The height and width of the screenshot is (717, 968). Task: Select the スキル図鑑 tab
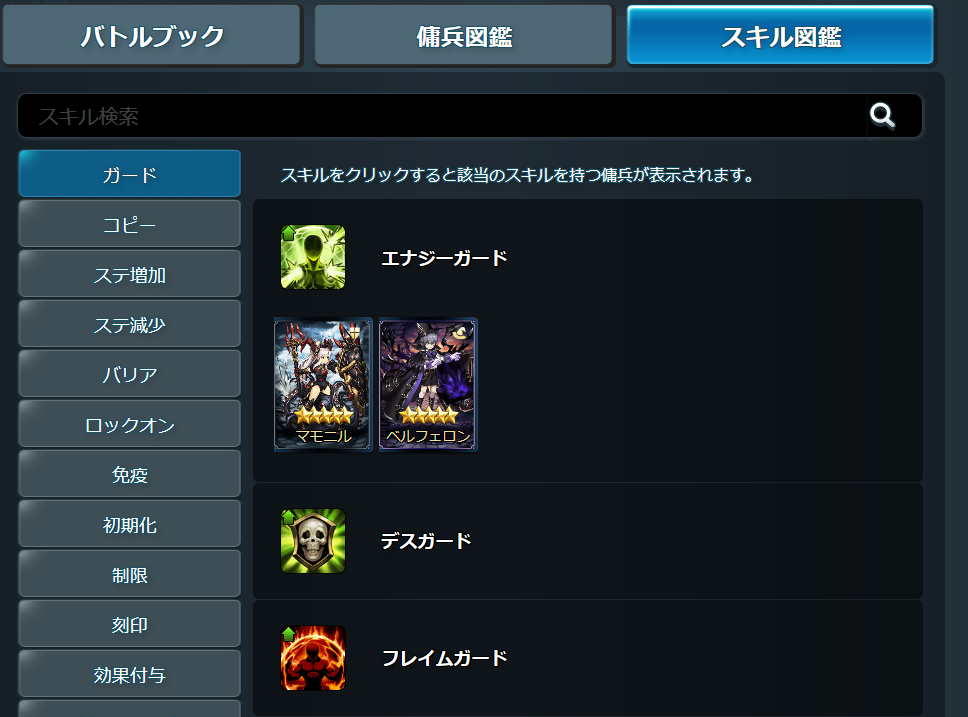(x=780, y=35)
